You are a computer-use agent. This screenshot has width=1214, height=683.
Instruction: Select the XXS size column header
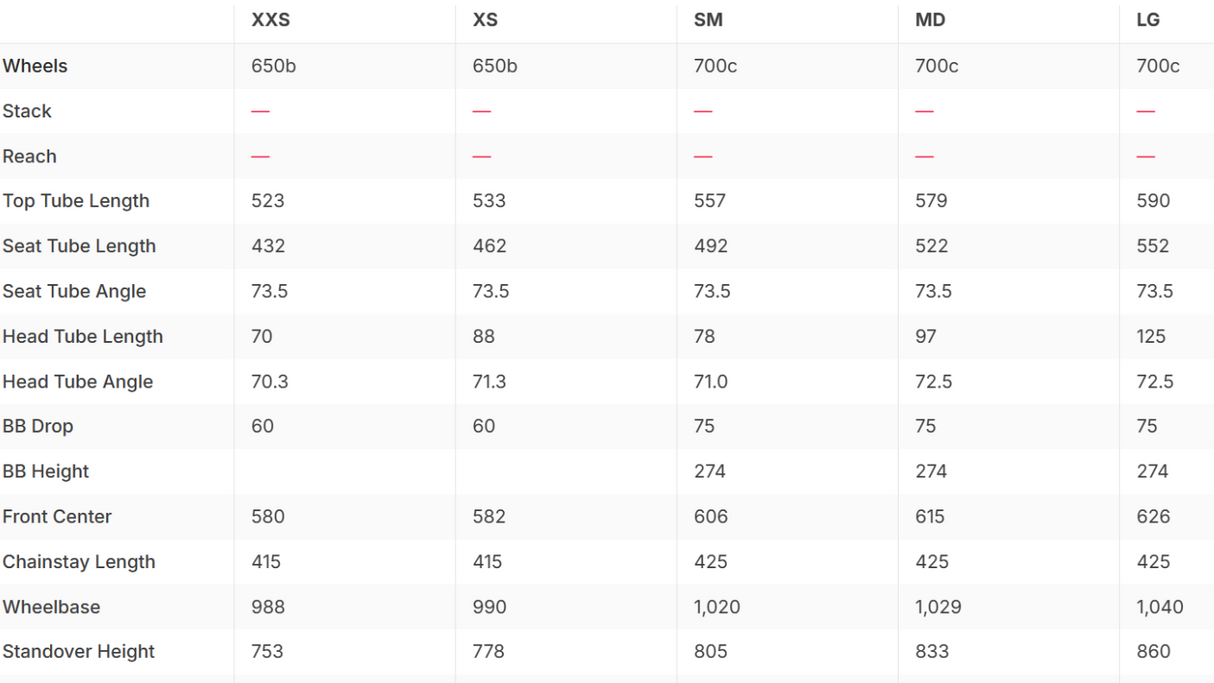[x=271, y=20]
